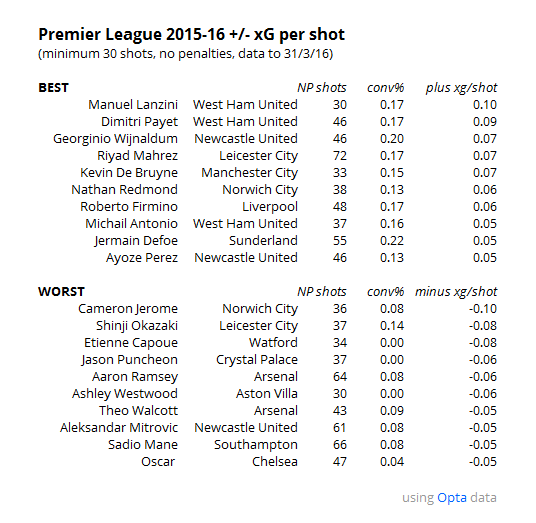Viewport: 536px width, 523px height.
Task: Click Jermain Defoe's conversion value 0.22
Action: pyautogui.click(x=392, y=241)
